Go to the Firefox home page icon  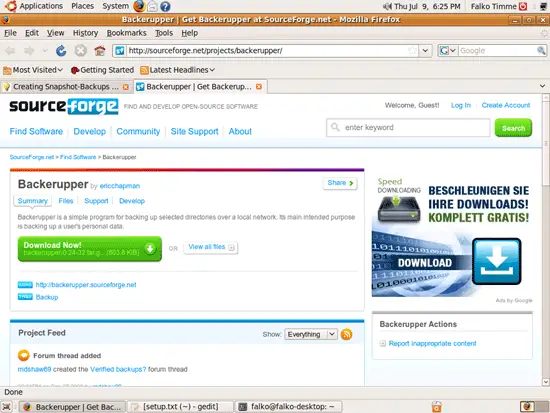pyautogui.click(x=100, y=51)
